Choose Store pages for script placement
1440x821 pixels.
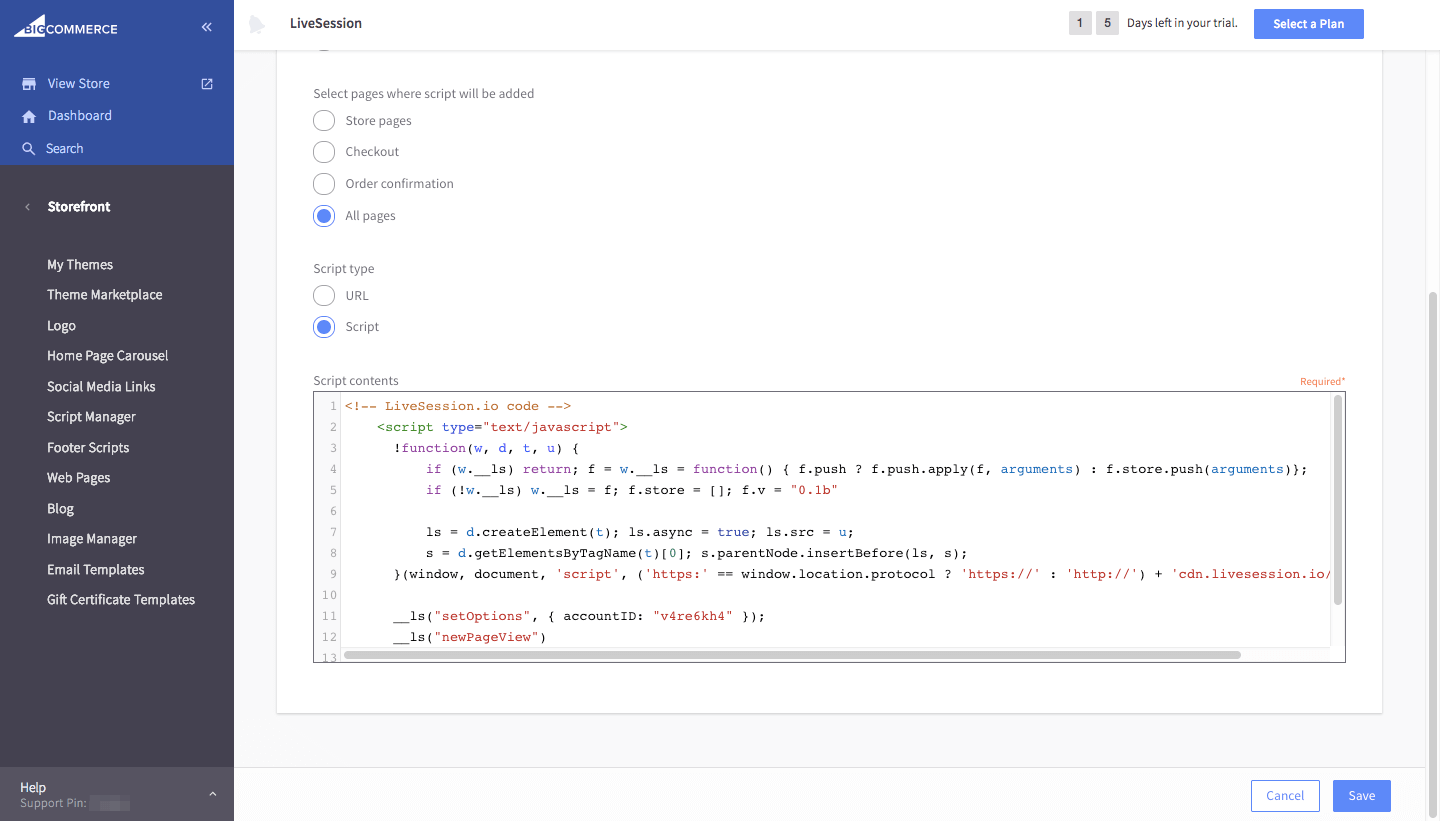click(x=323, y=119)
